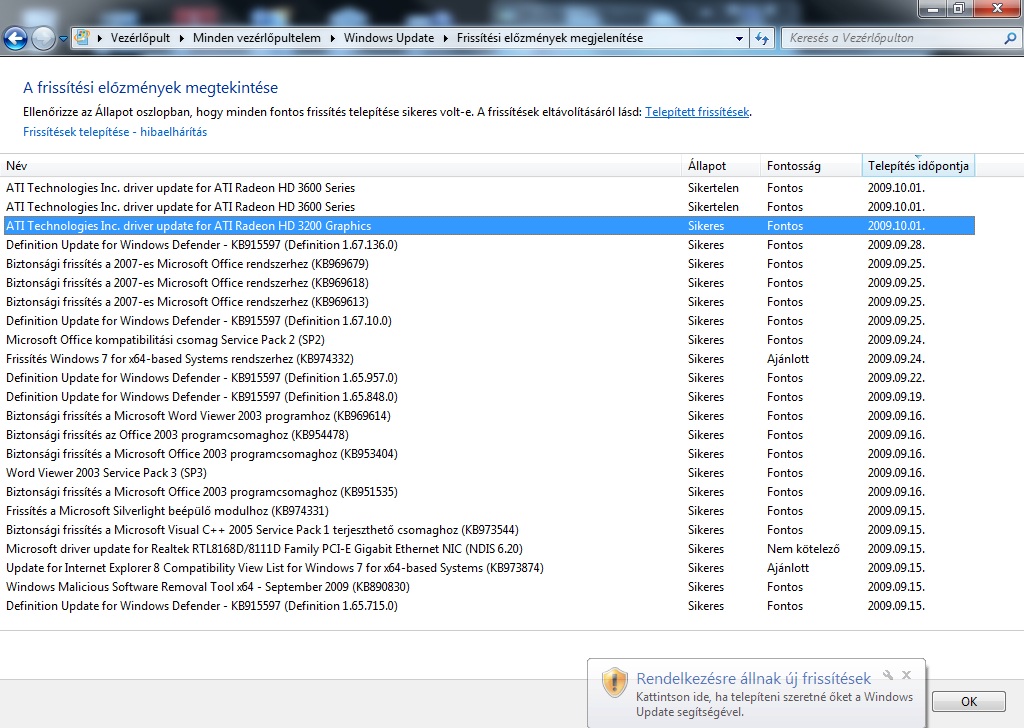Open balloon notification wrench options icon
The image size is (1024, 728).
point(888,675)
